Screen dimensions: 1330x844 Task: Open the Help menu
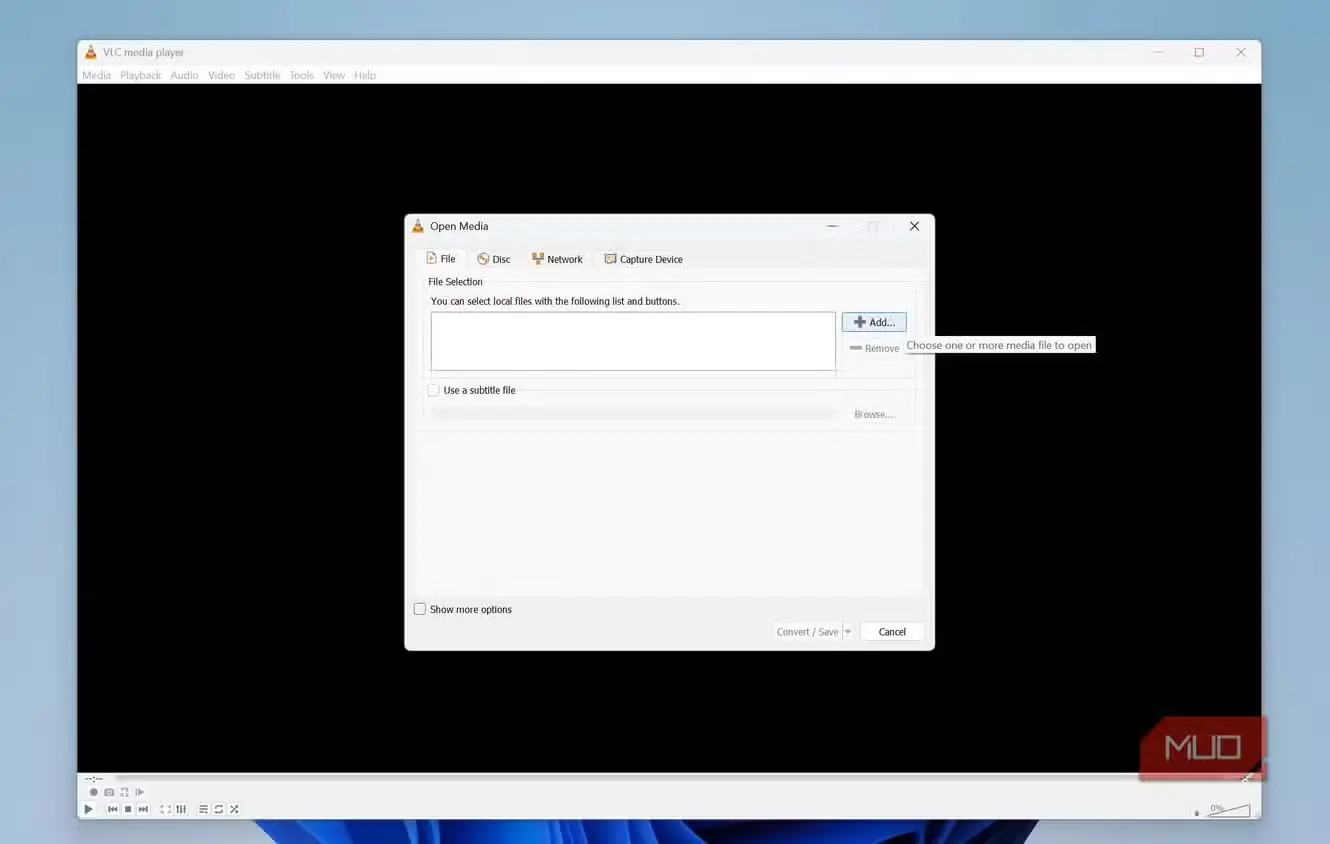tap(365, 75)
